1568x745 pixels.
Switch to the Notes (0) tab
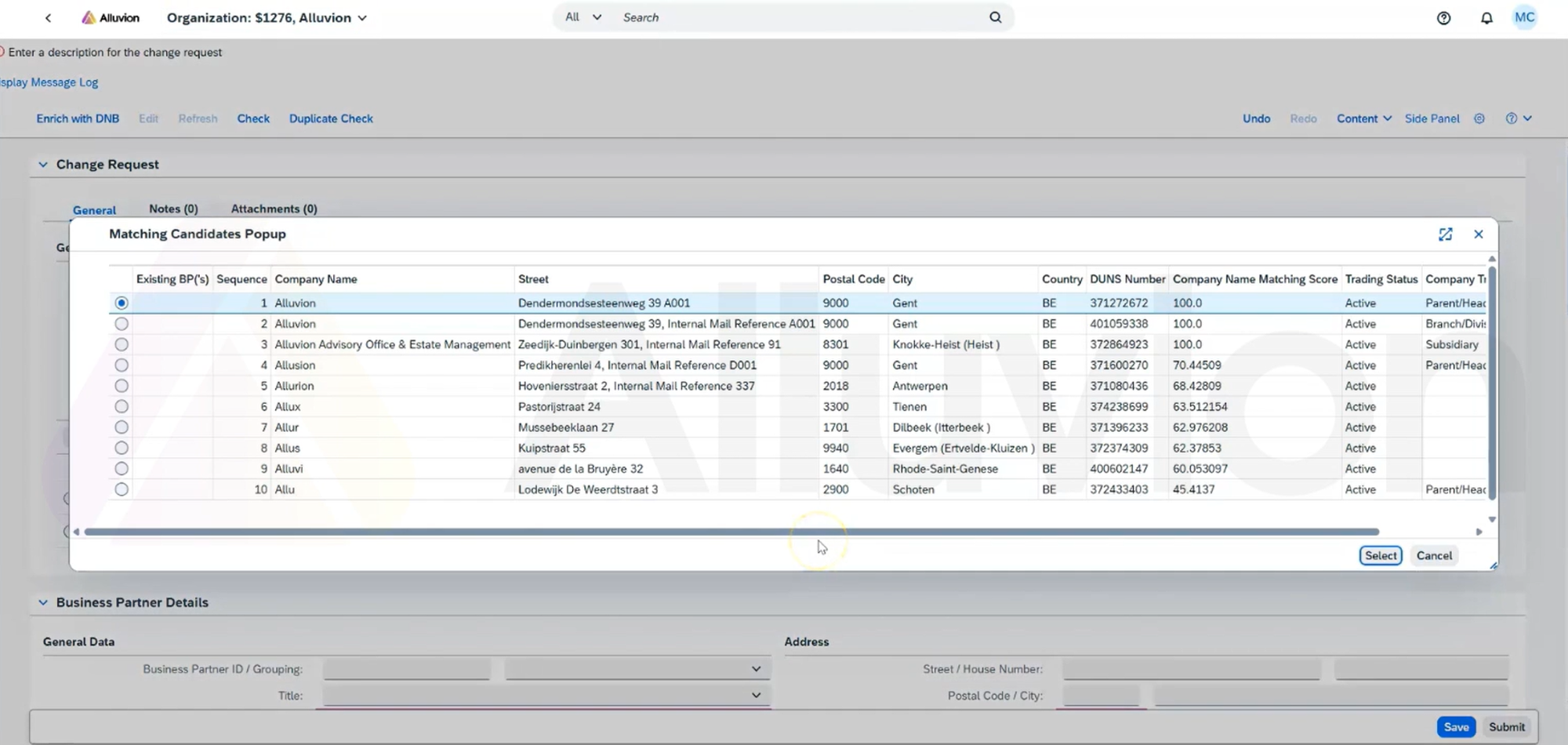click(173, 209)
